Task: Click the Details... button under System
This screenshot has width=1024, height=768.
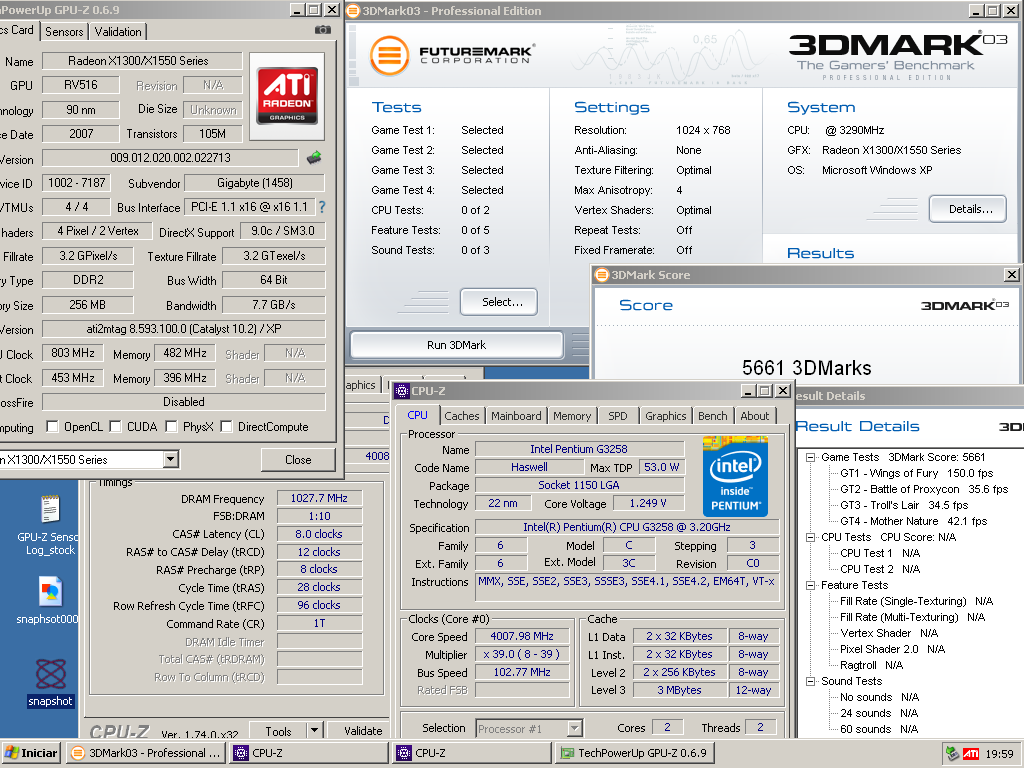Action: (968, 209)
